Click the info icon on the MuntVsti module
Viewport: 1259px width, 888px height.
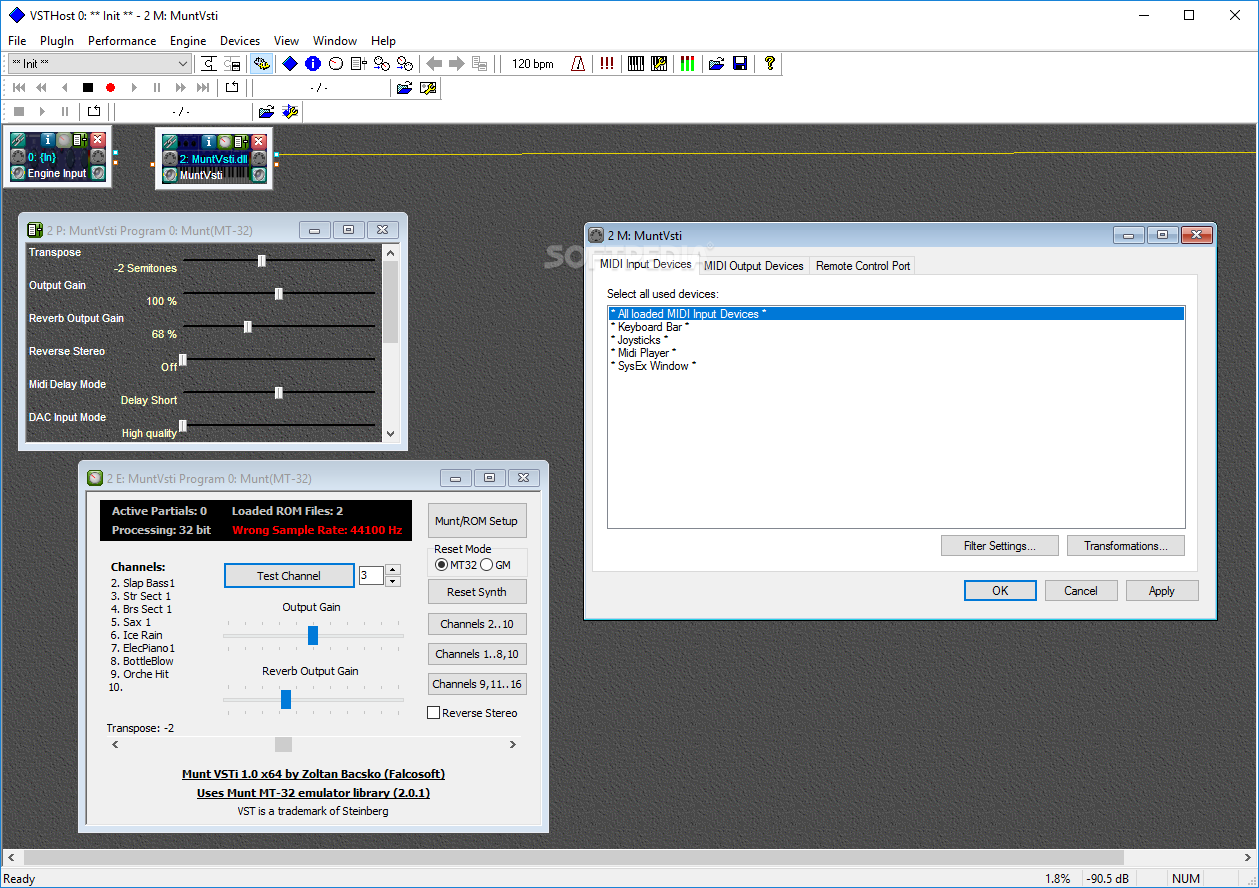pos(208,142)
